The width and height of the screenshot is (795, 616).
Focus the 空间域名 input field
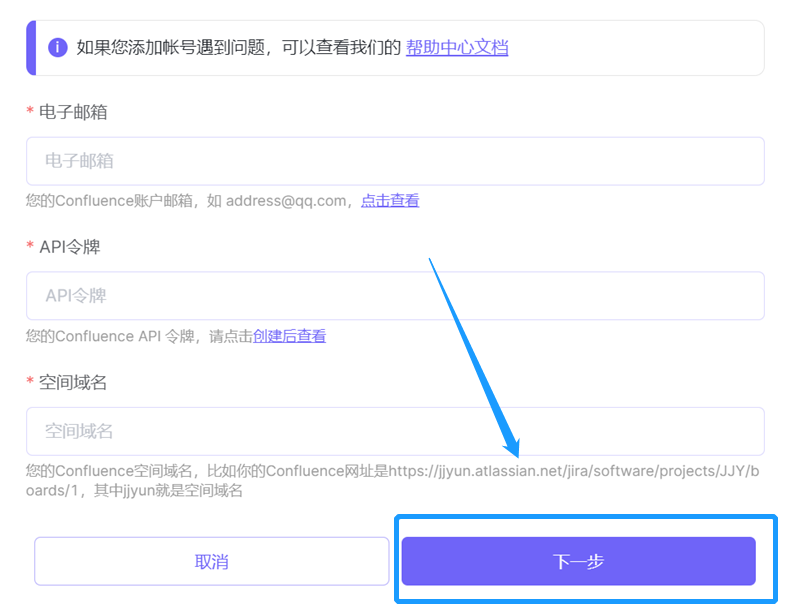[395, 431]
